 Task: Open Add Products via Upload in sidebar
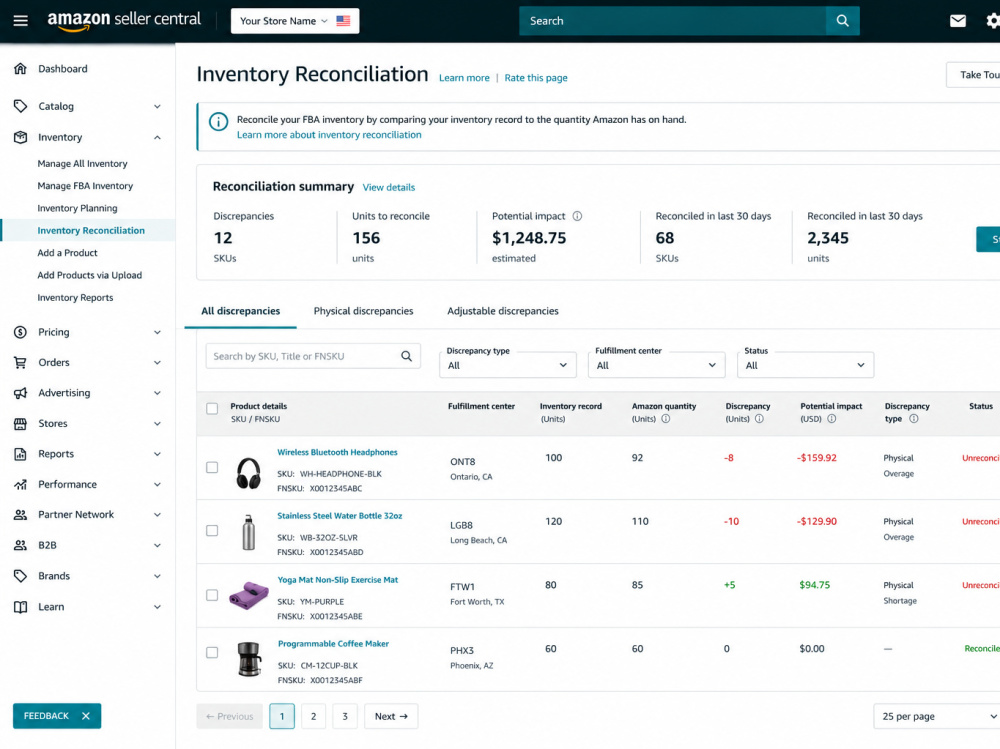[x=89, y=276]
